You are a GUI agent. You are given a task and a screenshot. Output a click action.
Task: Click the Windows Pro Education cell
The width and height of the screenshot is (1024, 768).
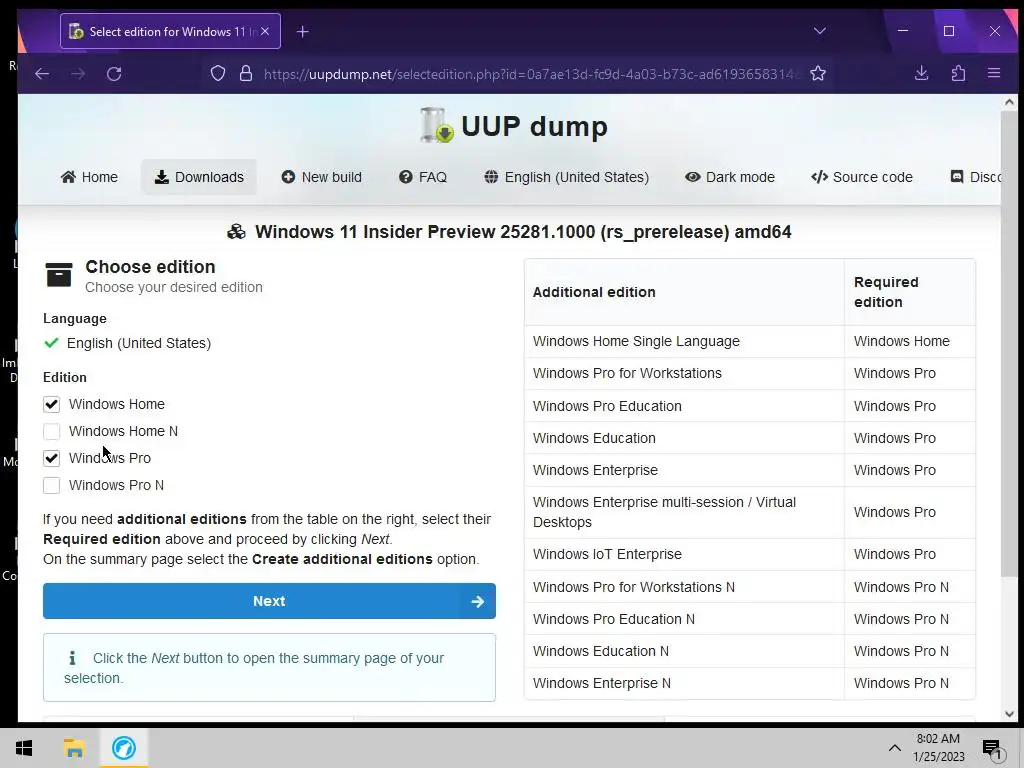684,406
